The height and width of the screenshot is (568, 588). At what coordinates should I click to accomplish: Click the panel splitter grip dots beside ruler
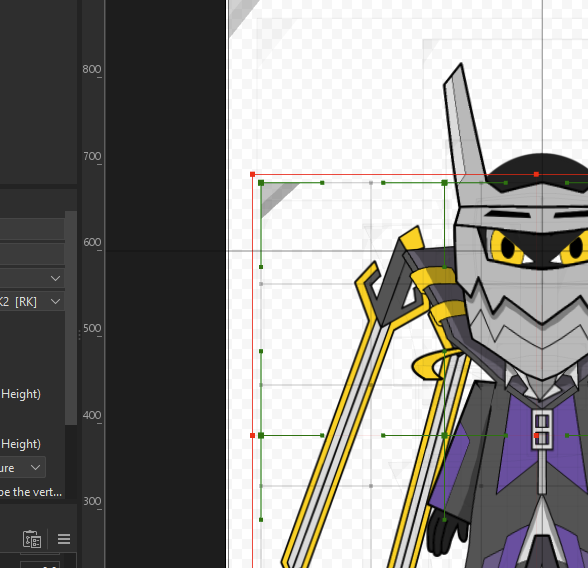point(80,335)
